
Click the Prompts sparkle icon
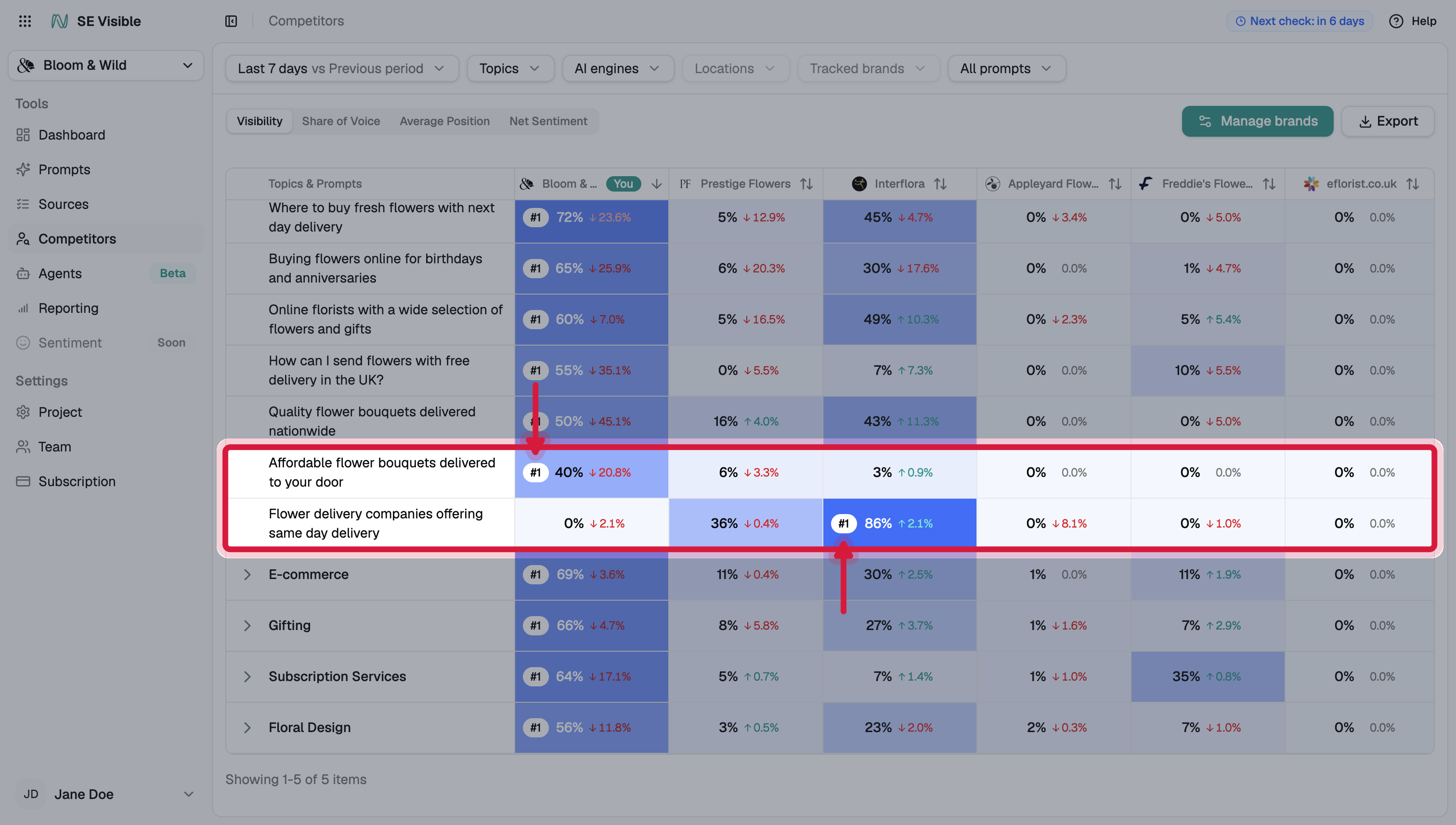click(x=23, y=169)
